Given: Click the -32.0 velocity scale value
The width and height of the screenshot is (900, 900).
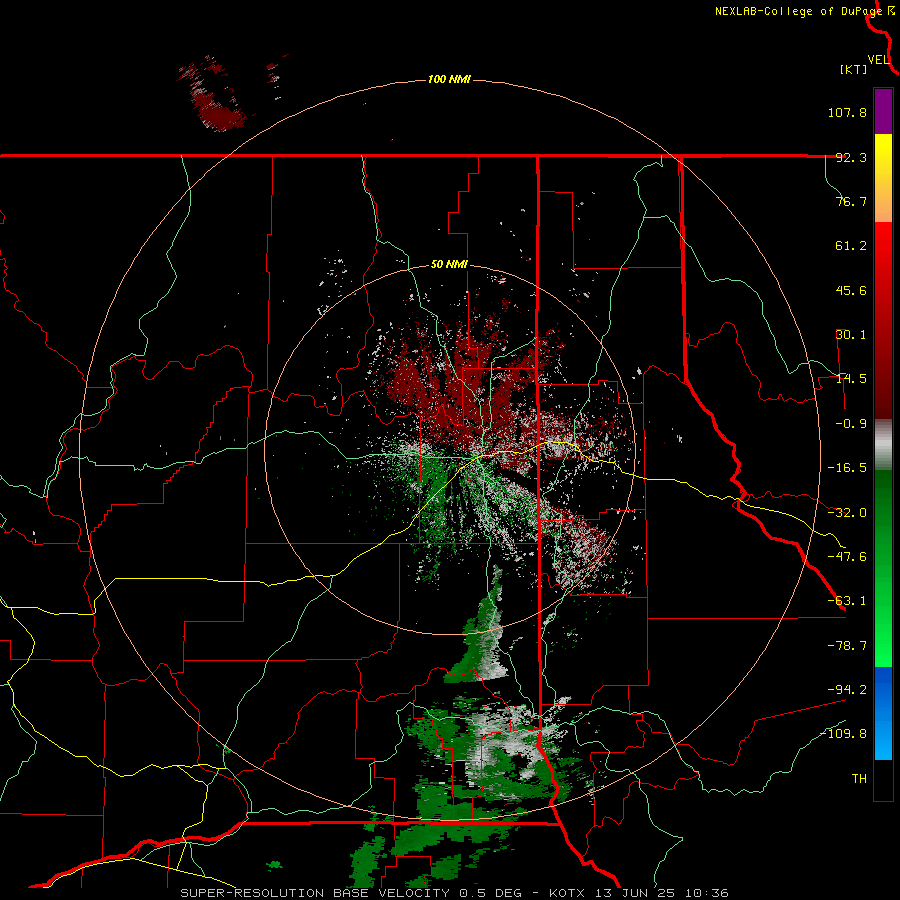Looking at the screenshot, I should (847, 513).
